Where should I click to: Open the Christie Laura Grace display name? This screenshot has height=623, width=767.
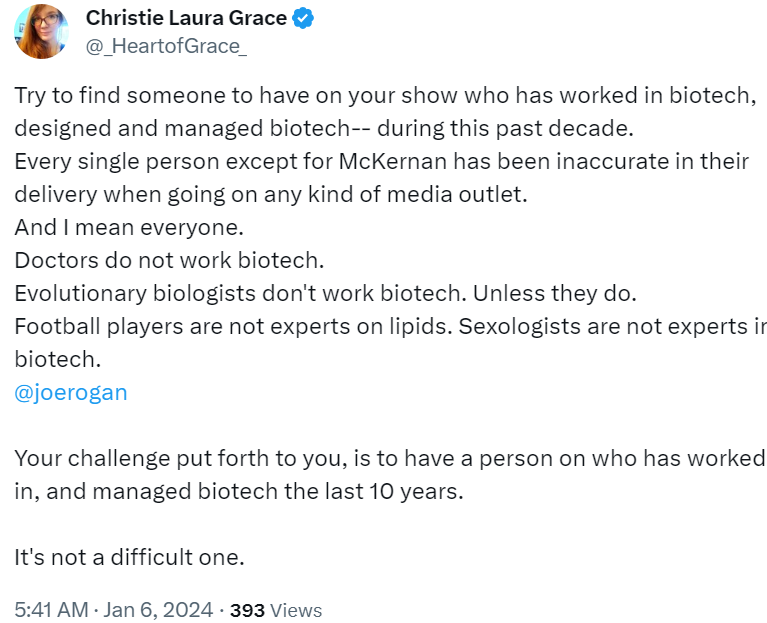click(x=185, y=18)
